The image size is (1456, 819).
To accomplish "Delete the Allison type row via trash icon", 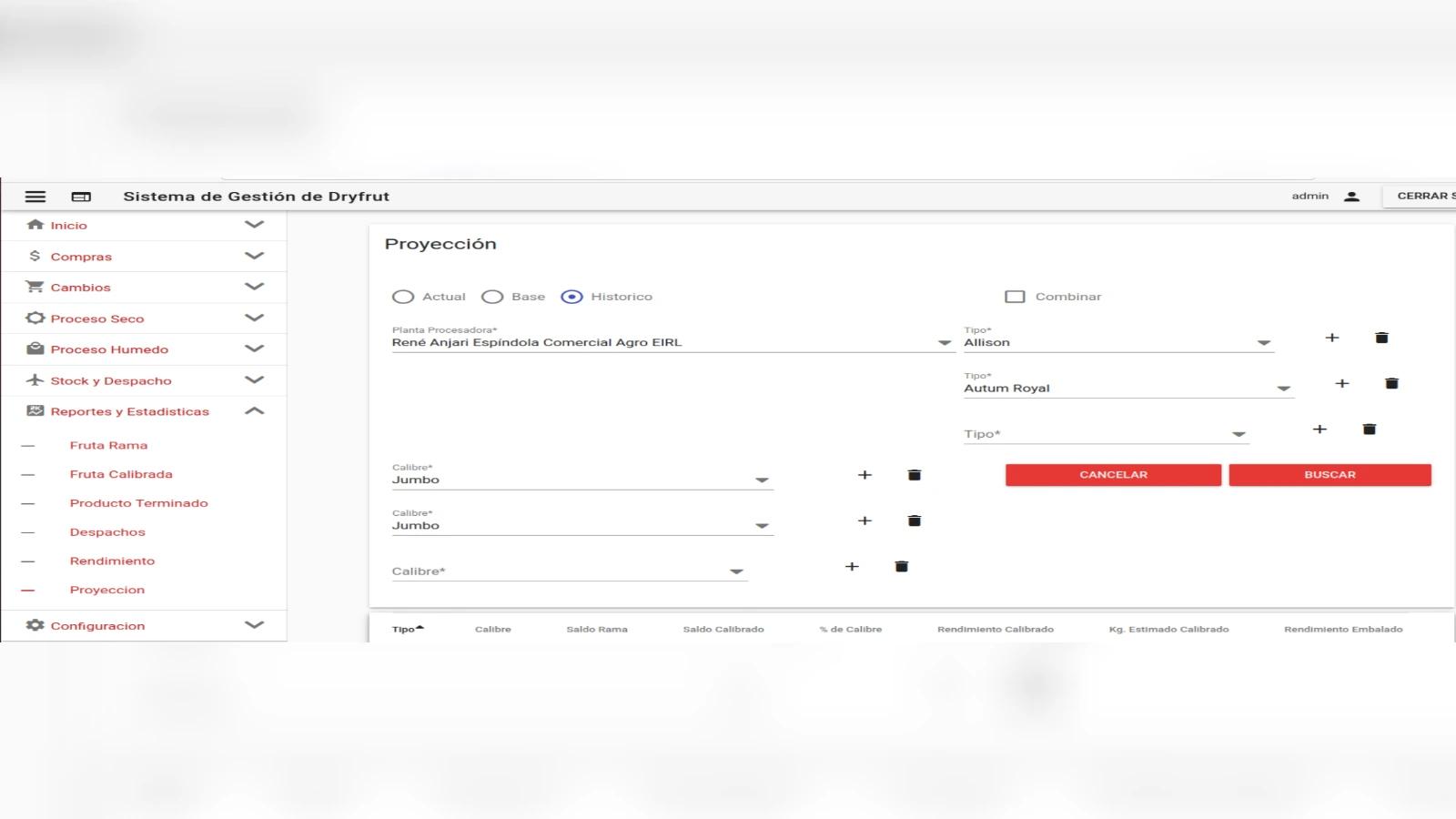I will pos(1381,338).
